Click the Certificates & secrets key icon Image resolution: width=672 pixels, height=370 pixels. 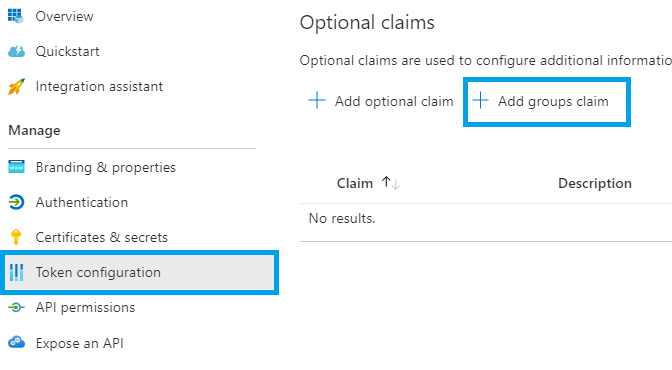[x=16, y=237]
